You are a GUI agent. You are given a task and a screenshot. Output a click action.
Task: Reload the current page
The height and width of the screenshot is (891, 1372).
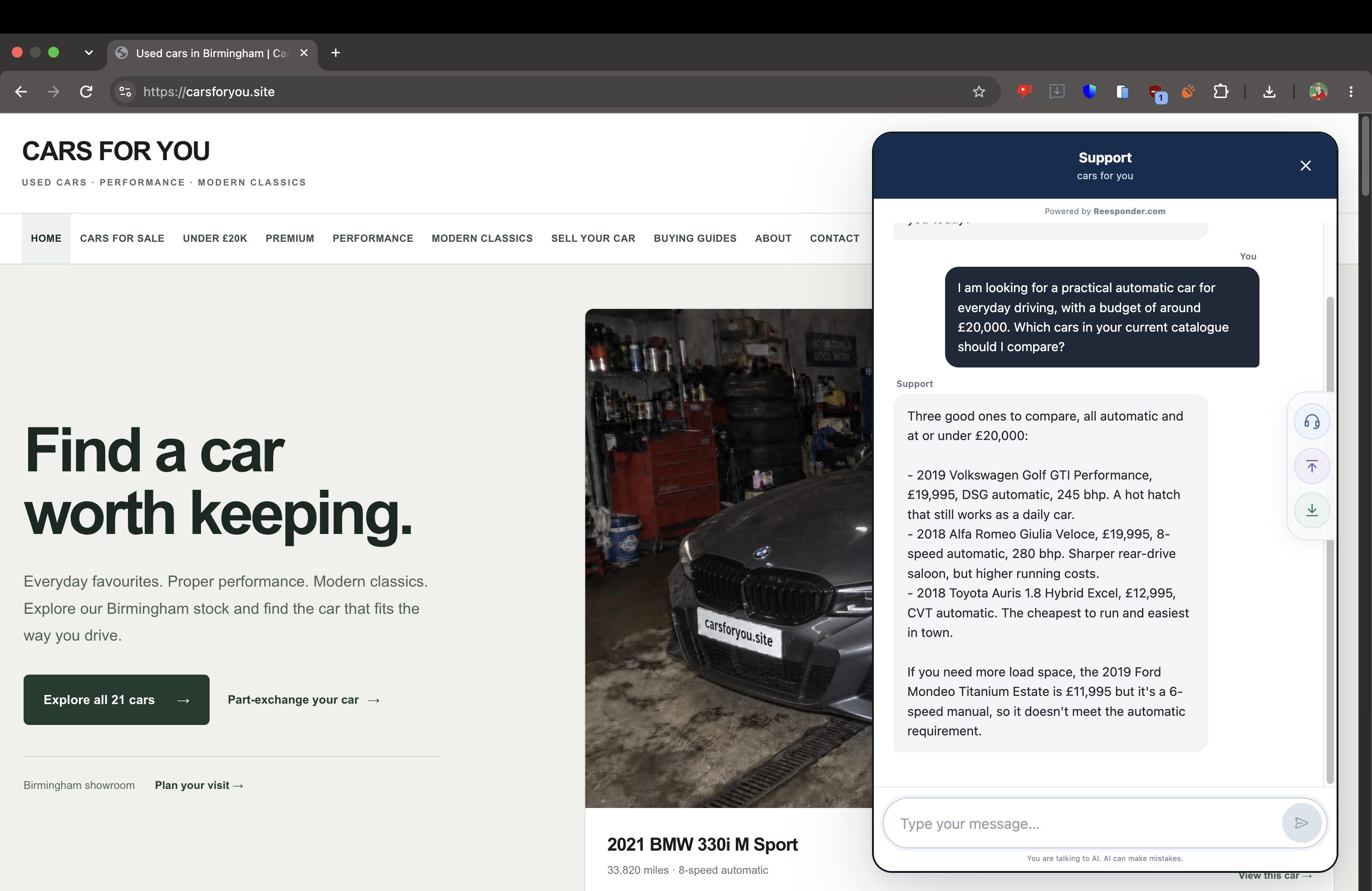click(86, 92)
